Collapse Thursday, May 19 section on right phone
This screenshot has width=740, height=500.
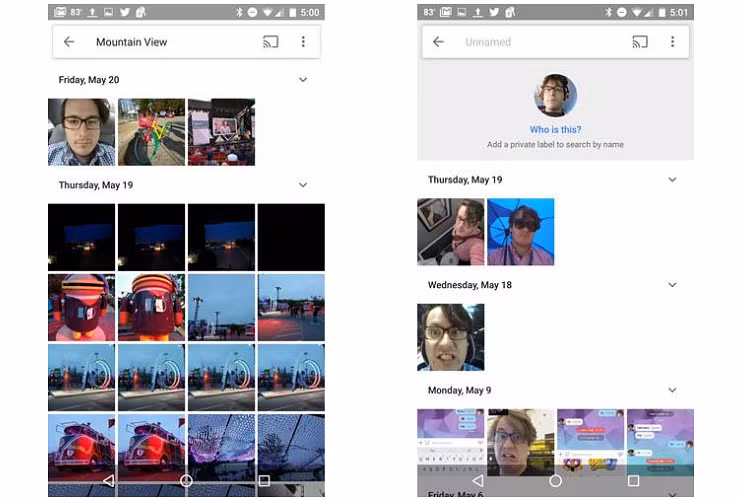[672, 180]
